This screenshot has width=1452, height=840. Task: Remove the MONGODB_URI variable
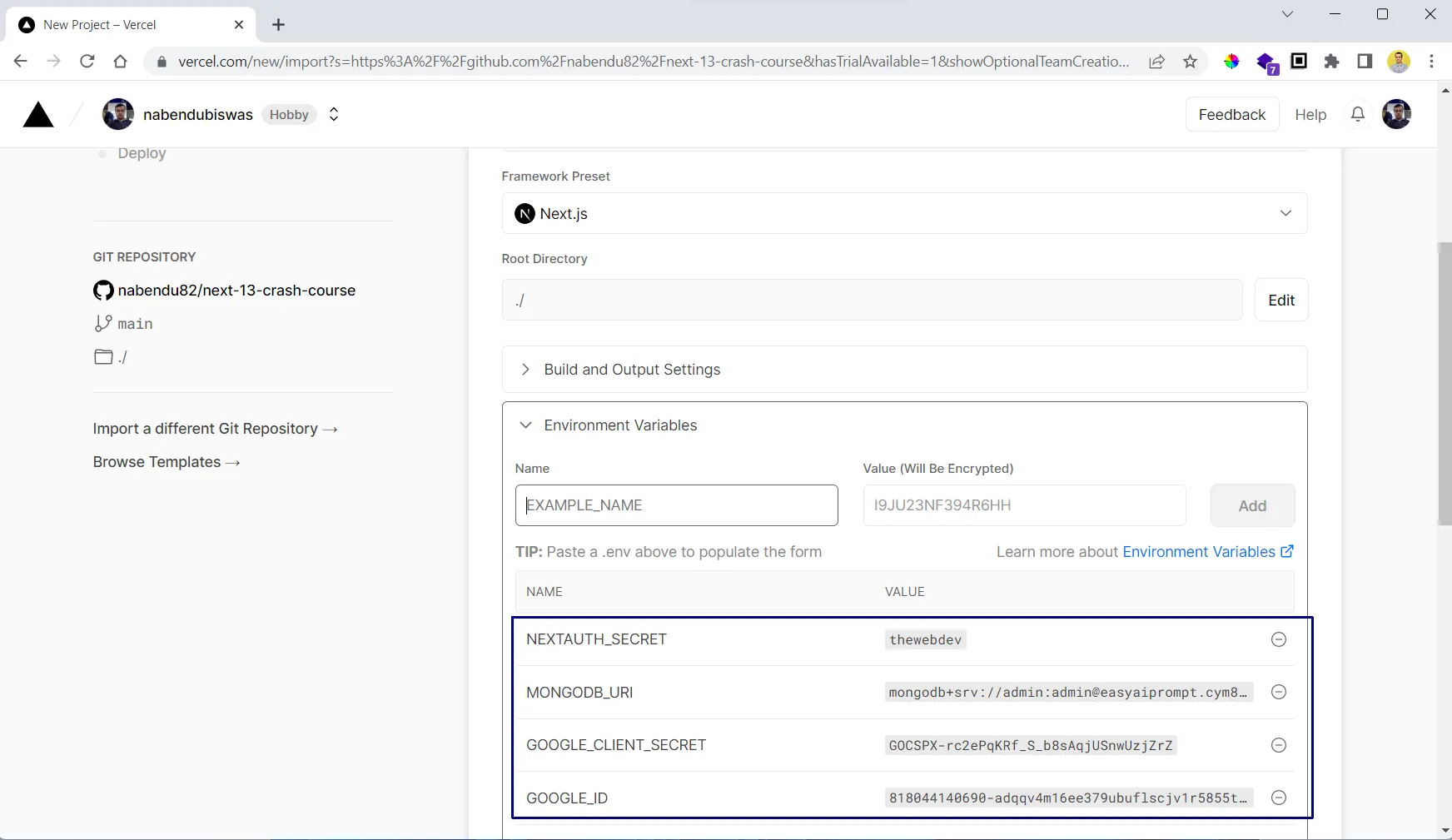(x=1279, y=692)
